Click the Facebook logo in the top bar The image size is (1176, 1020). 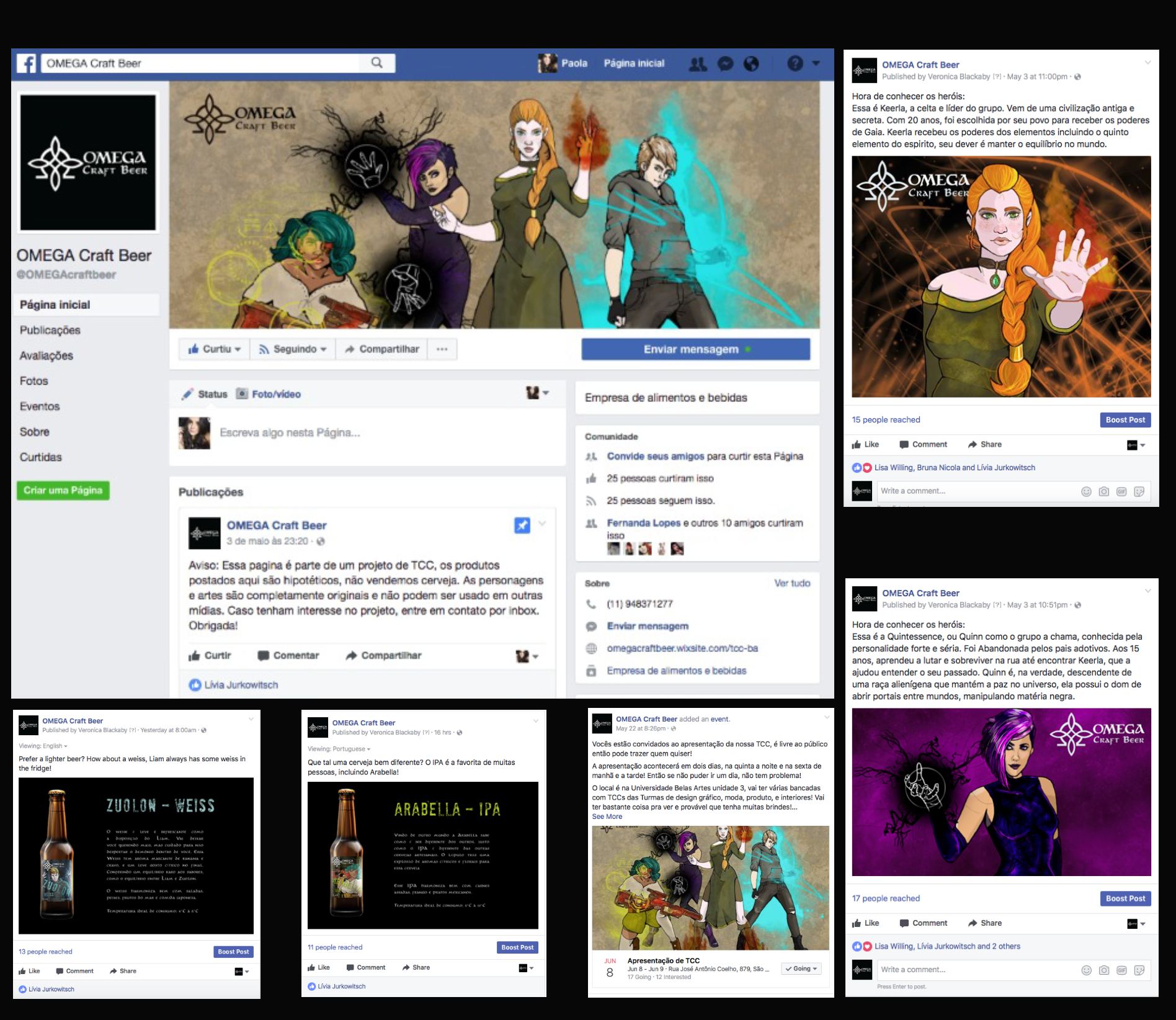26,63
